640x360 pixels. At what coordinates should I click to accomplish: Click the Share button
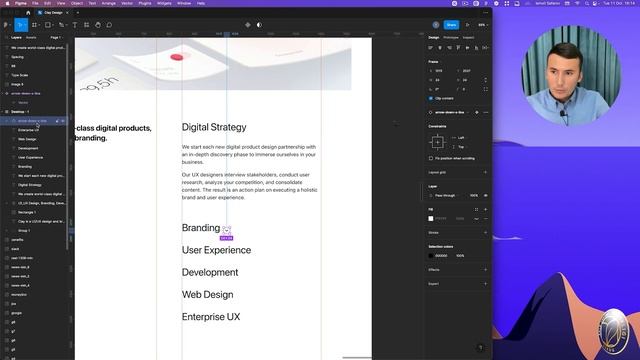coord(451,25)
